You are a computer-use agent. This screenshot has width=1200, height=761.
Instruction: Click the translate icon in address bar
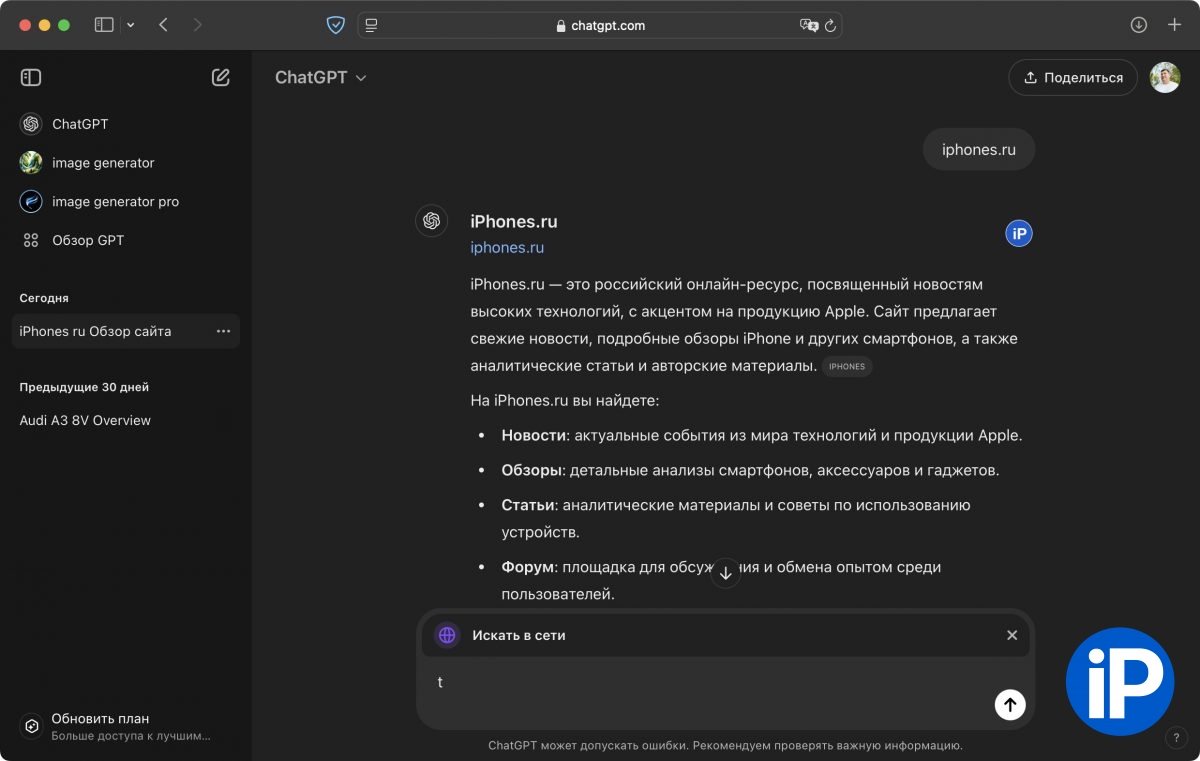pos(809,25)
